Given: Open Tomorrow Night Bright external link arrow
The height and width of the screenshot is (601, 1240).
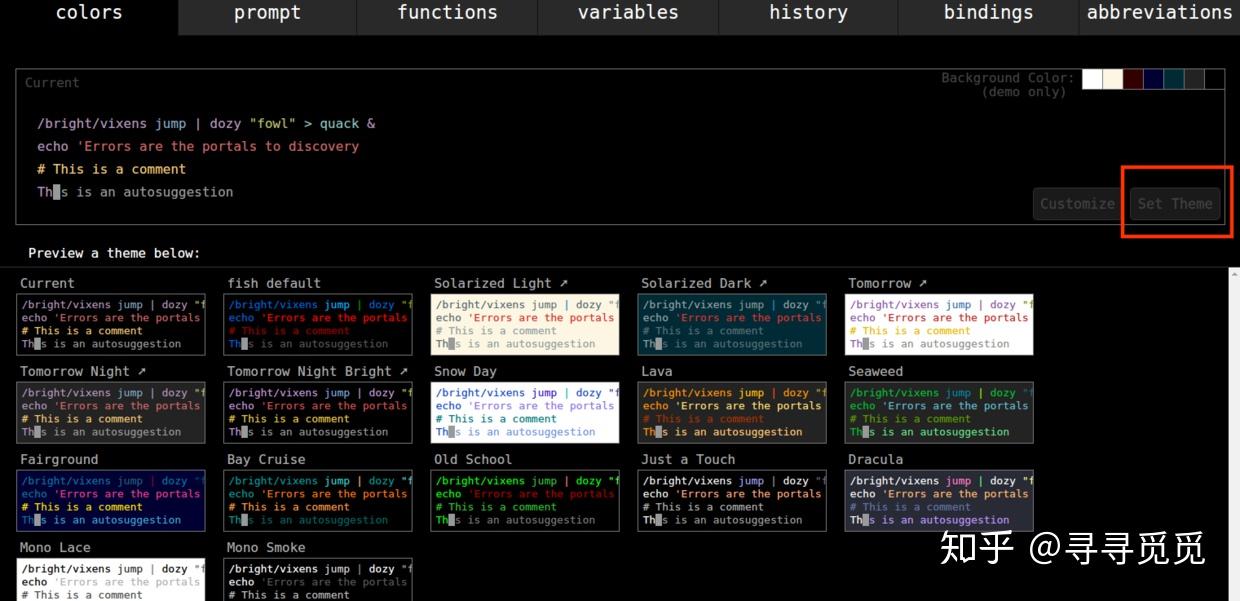Looking at the screenshot, I should (x=404, y=372).
